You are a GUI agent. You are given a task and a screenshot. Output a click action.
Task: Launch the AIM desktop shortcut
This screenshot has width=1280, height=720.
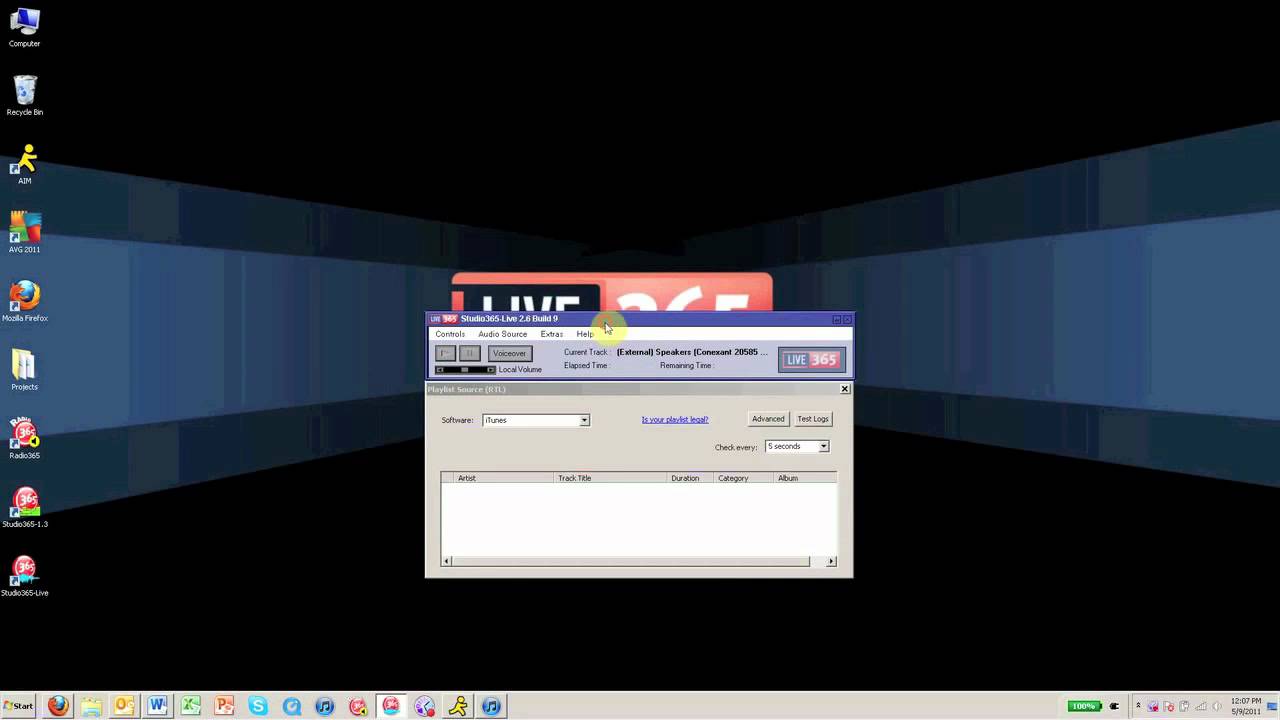24,165
